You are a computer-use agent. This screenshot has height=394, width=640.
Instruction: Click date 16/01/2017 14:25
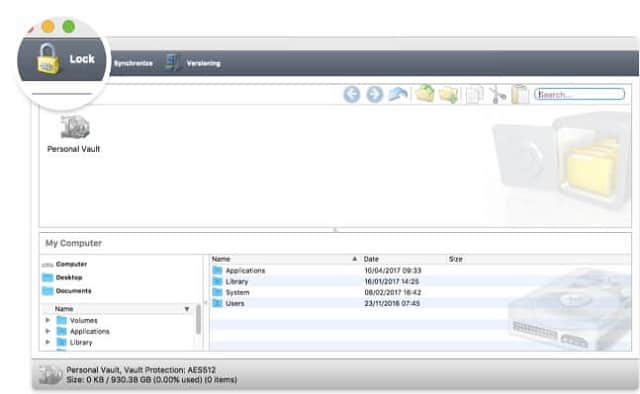392,281
